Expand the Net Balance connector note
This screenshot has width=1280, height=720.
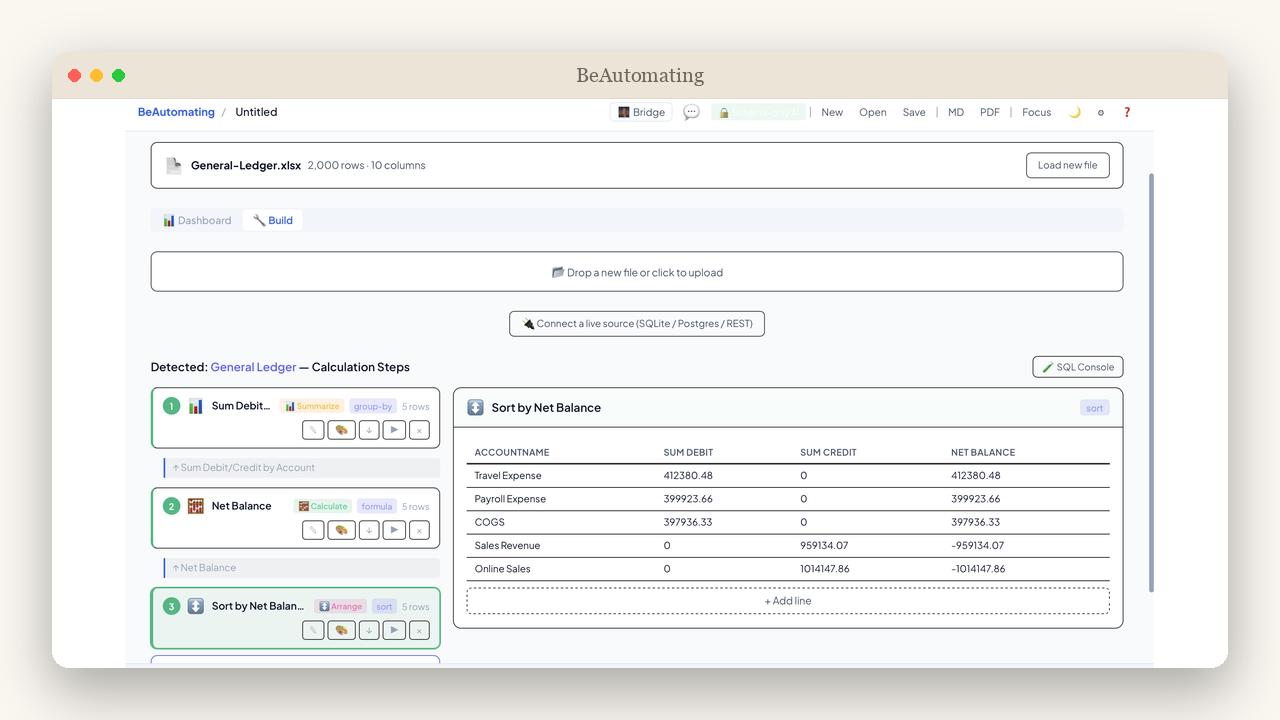click(x=301, y=567)
